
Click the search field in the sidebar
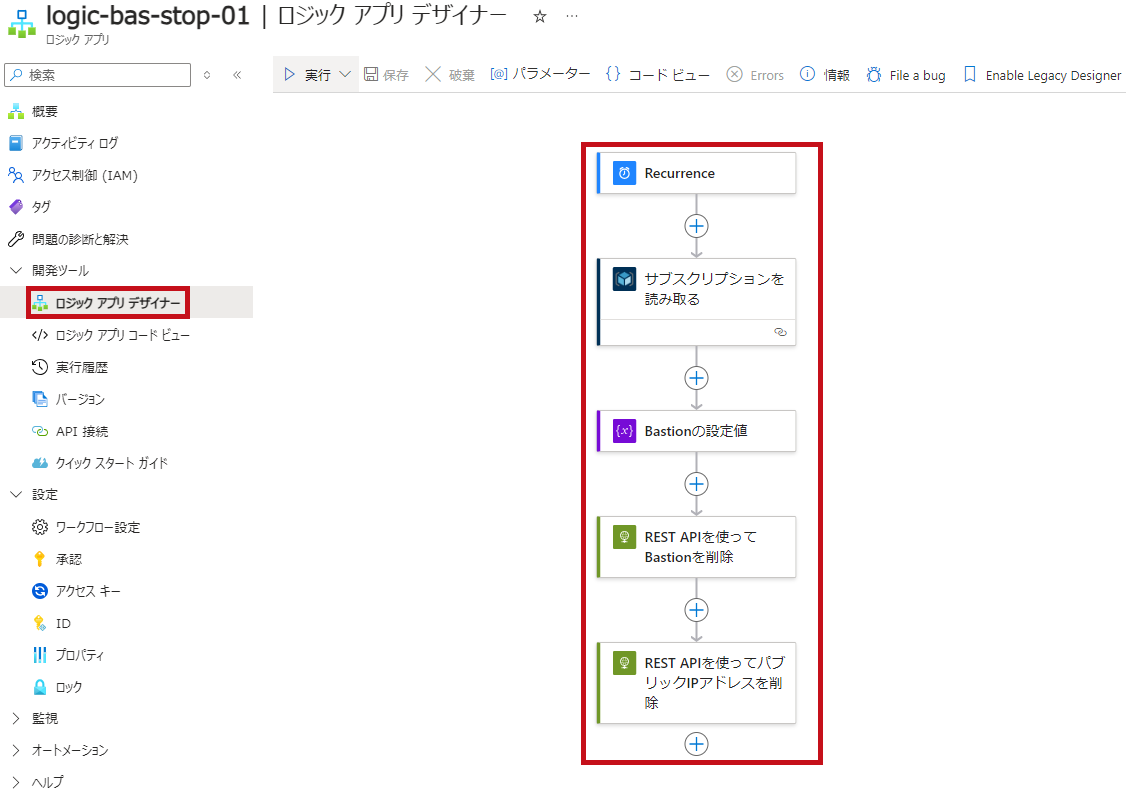(98, 75)
